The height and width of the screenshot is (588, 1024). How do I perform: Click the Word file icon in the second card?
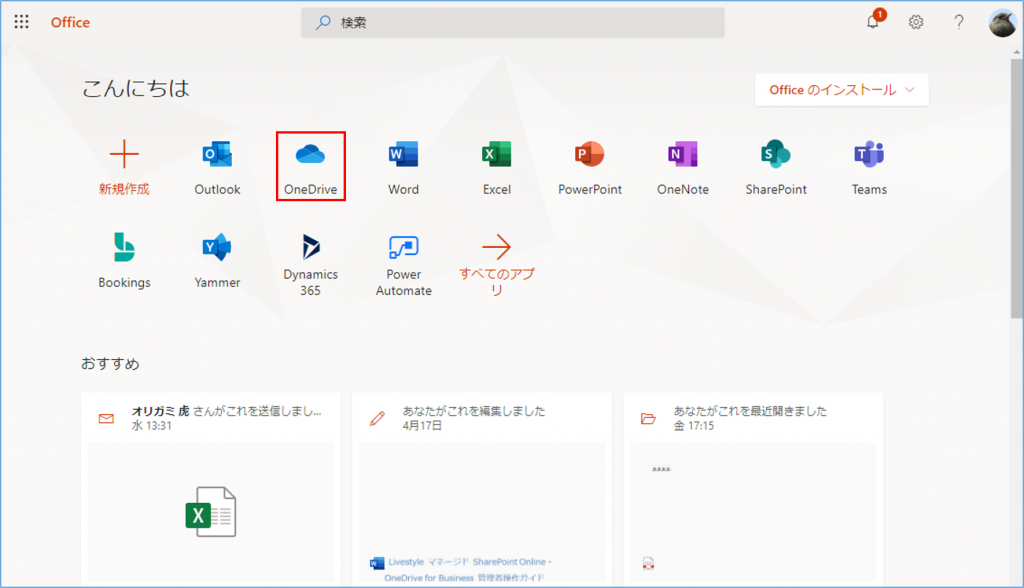(x=377, y=563)
